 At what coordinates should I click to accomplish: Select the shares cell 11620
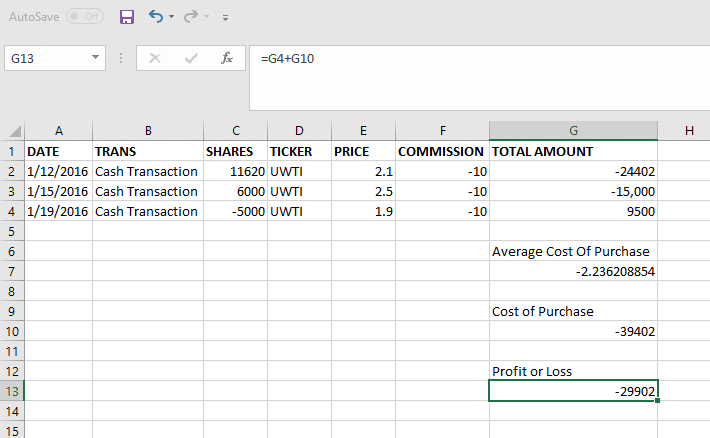click(235, 171)
